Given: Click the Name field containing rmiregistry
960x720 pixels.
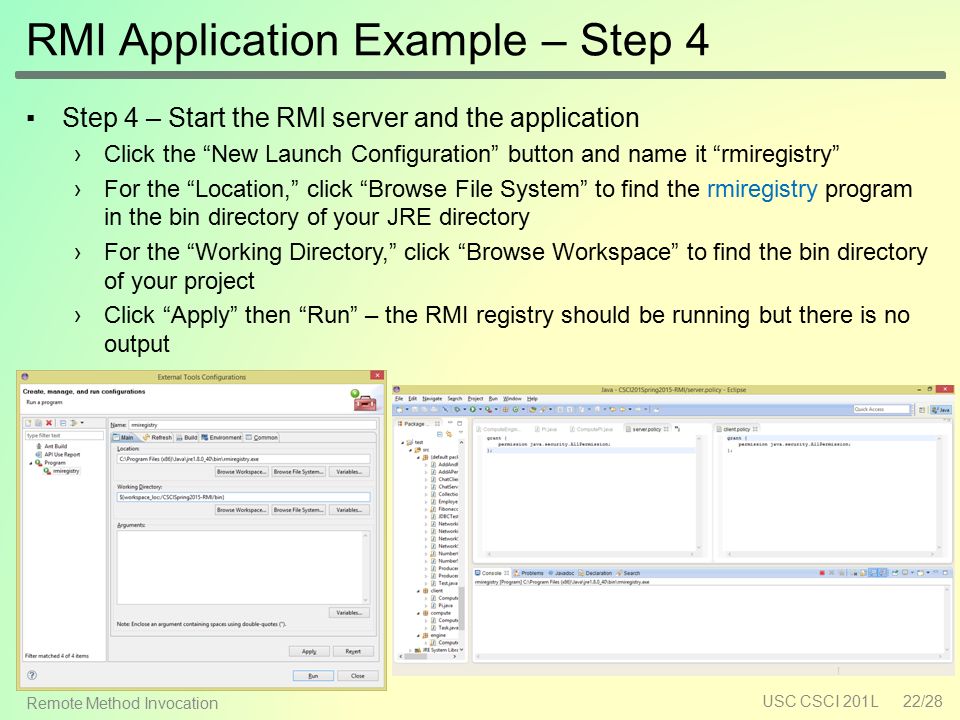Looking at the screenshot, I should click(253, 424).
